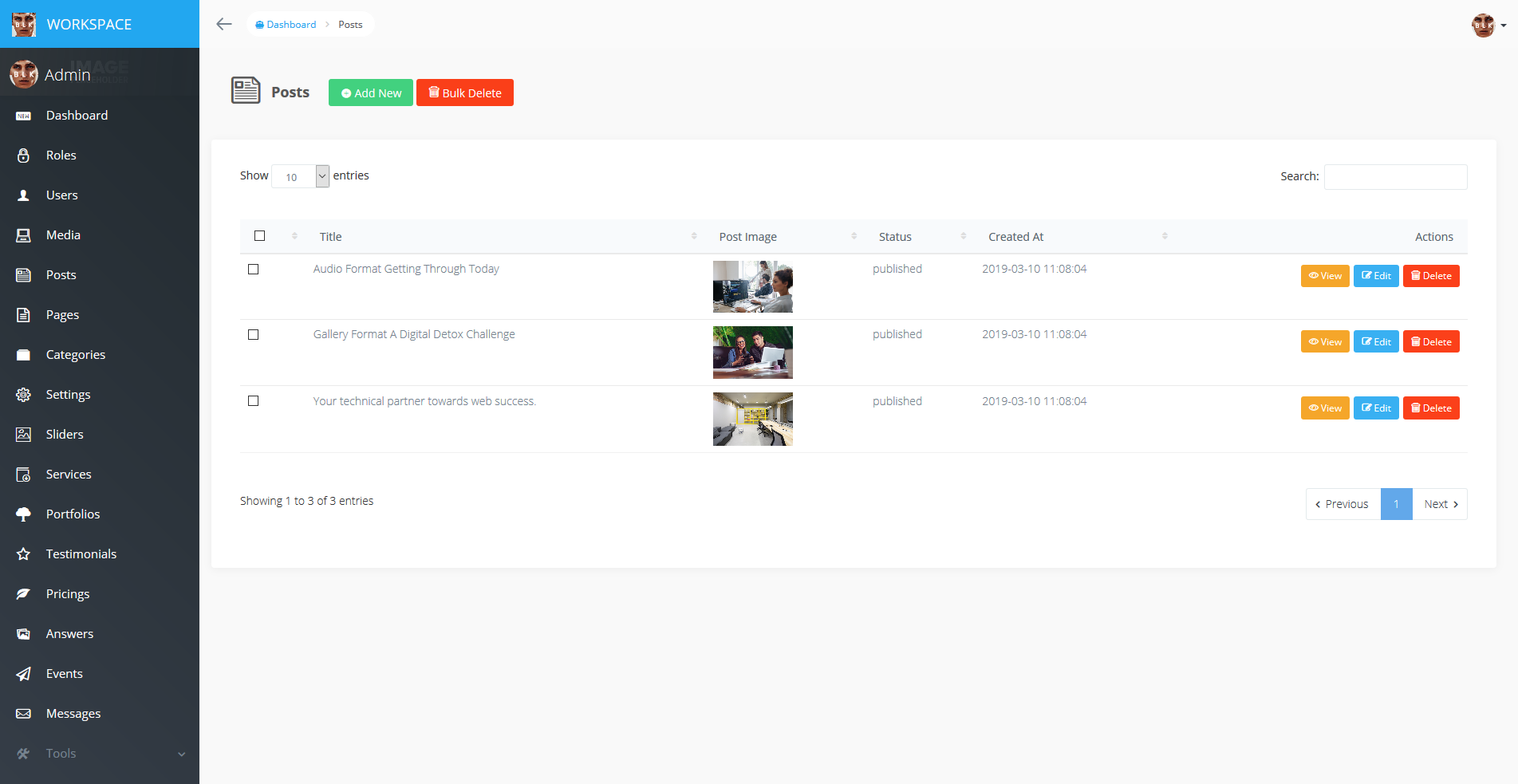Select the Sliders image icon

click(x=23, y=434)
